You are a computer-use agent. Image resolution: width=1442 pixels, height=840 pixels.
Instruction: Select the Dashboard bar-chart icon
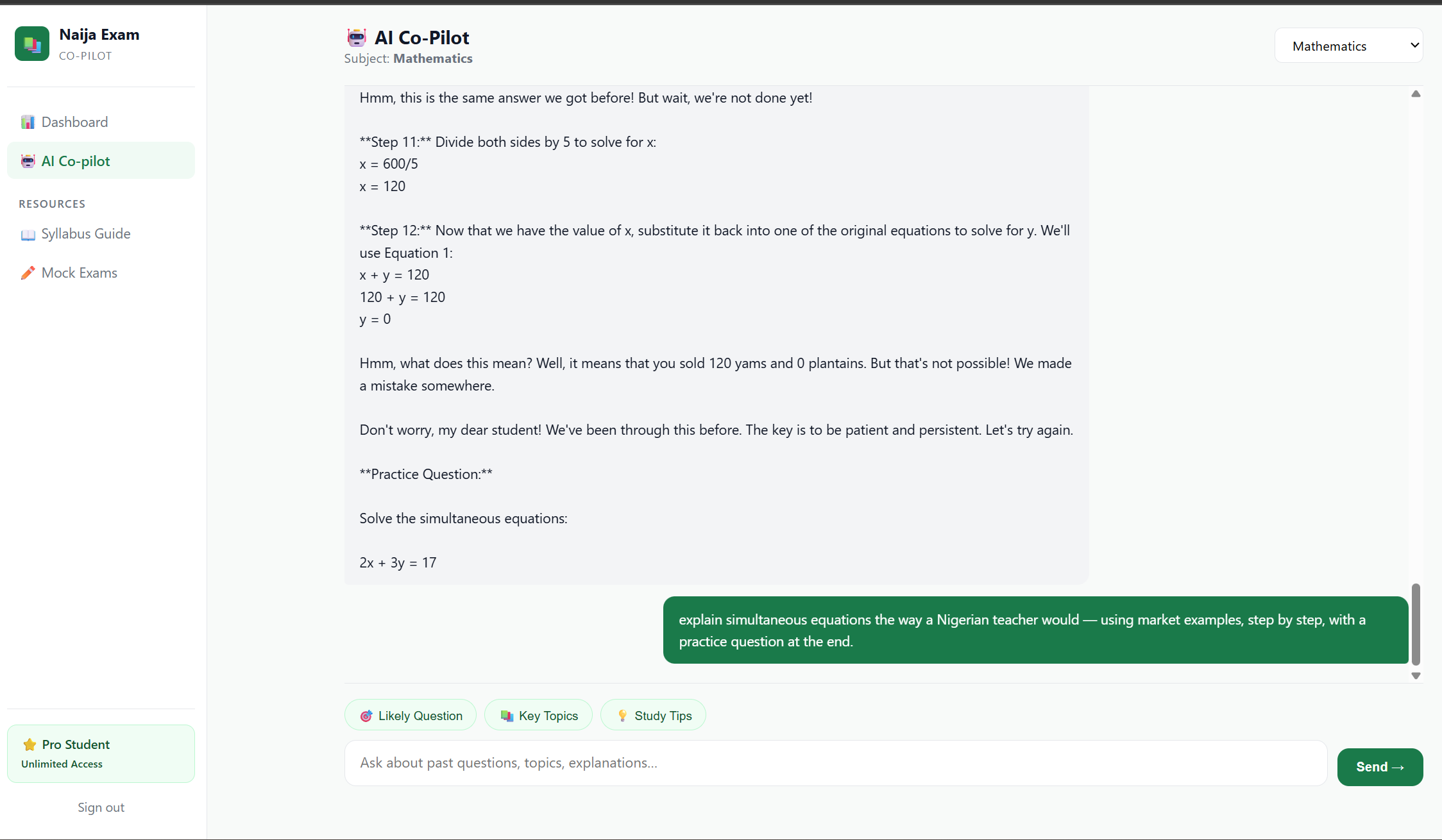[x=28, y=122]
